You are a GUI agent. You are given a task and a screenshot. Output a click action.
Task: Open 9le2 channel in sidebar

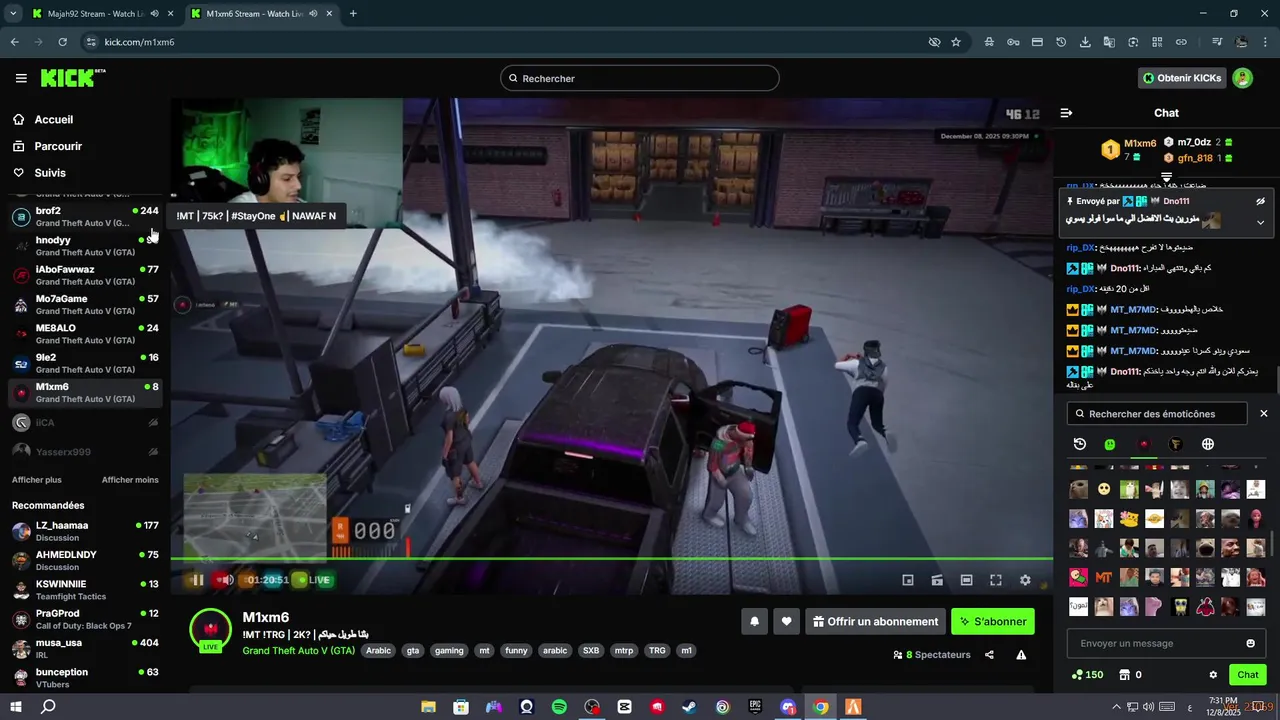(x=85, y=363)
